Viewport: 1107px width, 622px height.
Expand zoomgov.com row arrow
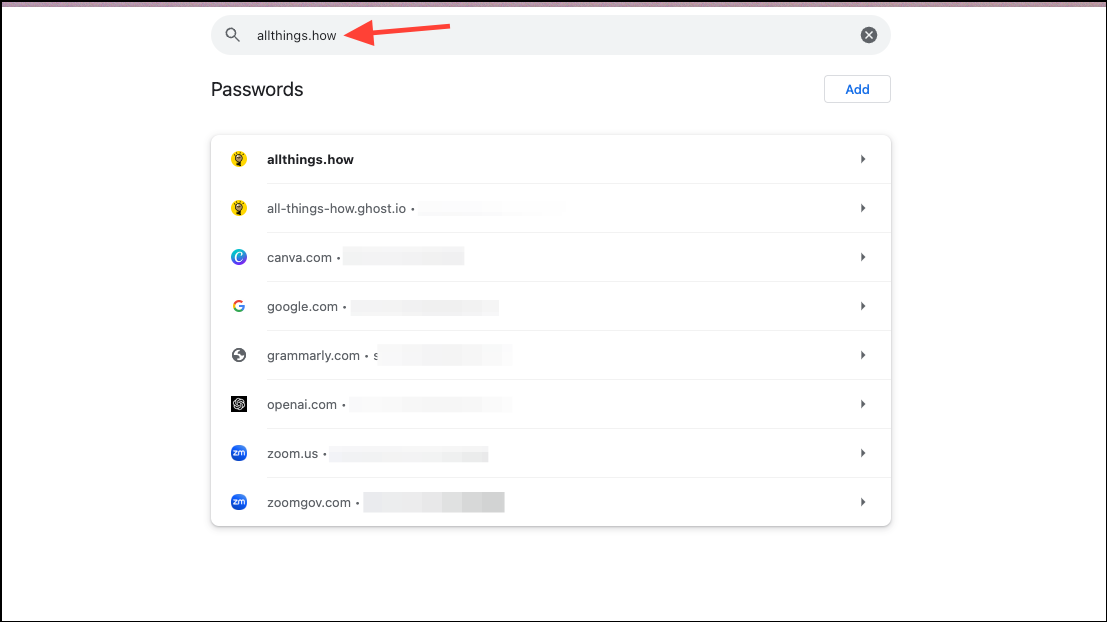(863, 502)
